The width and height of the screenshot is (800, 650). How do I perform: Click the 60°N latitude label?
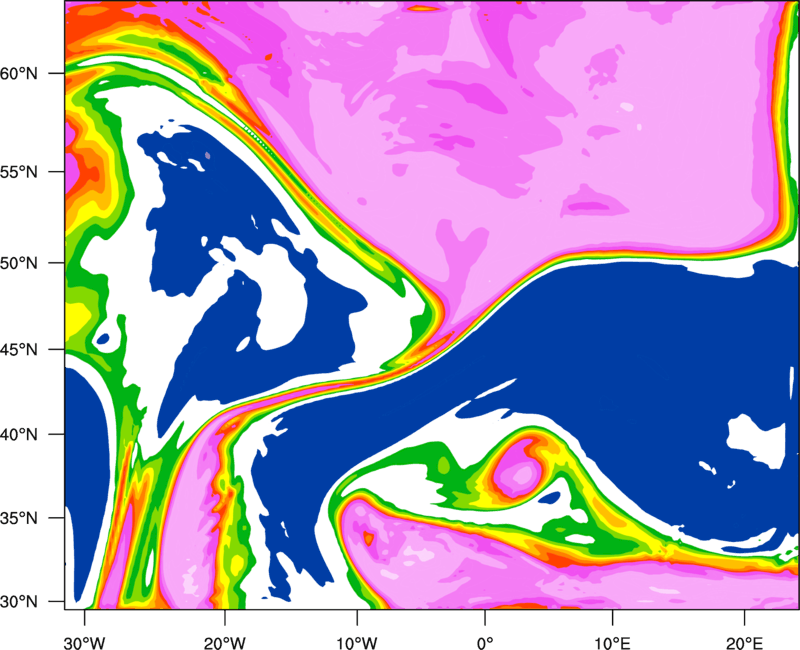pos(19,74)
